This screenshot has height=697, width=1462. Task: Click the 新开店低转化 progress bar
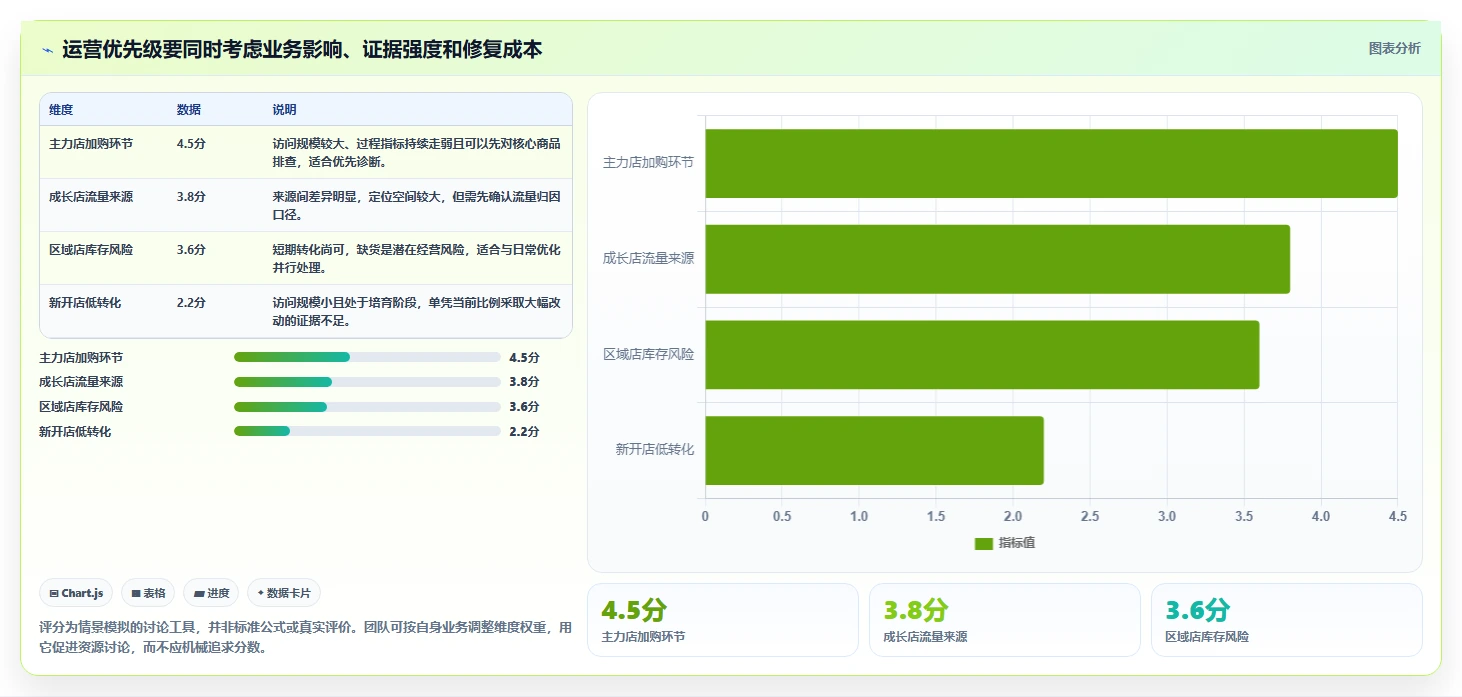click(367, 432)
